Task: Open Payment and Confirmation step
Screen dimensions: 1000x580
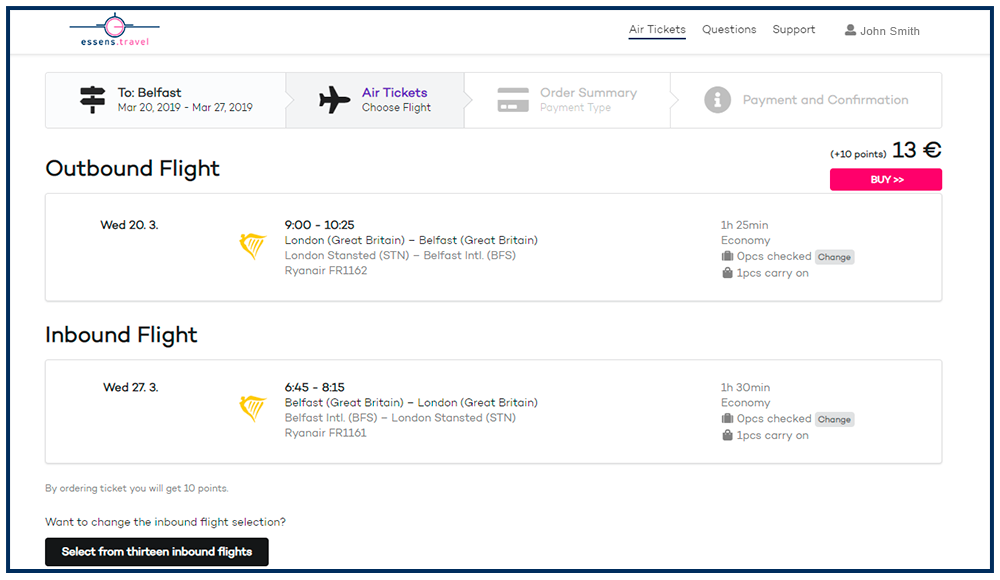Action: [806, 100]
